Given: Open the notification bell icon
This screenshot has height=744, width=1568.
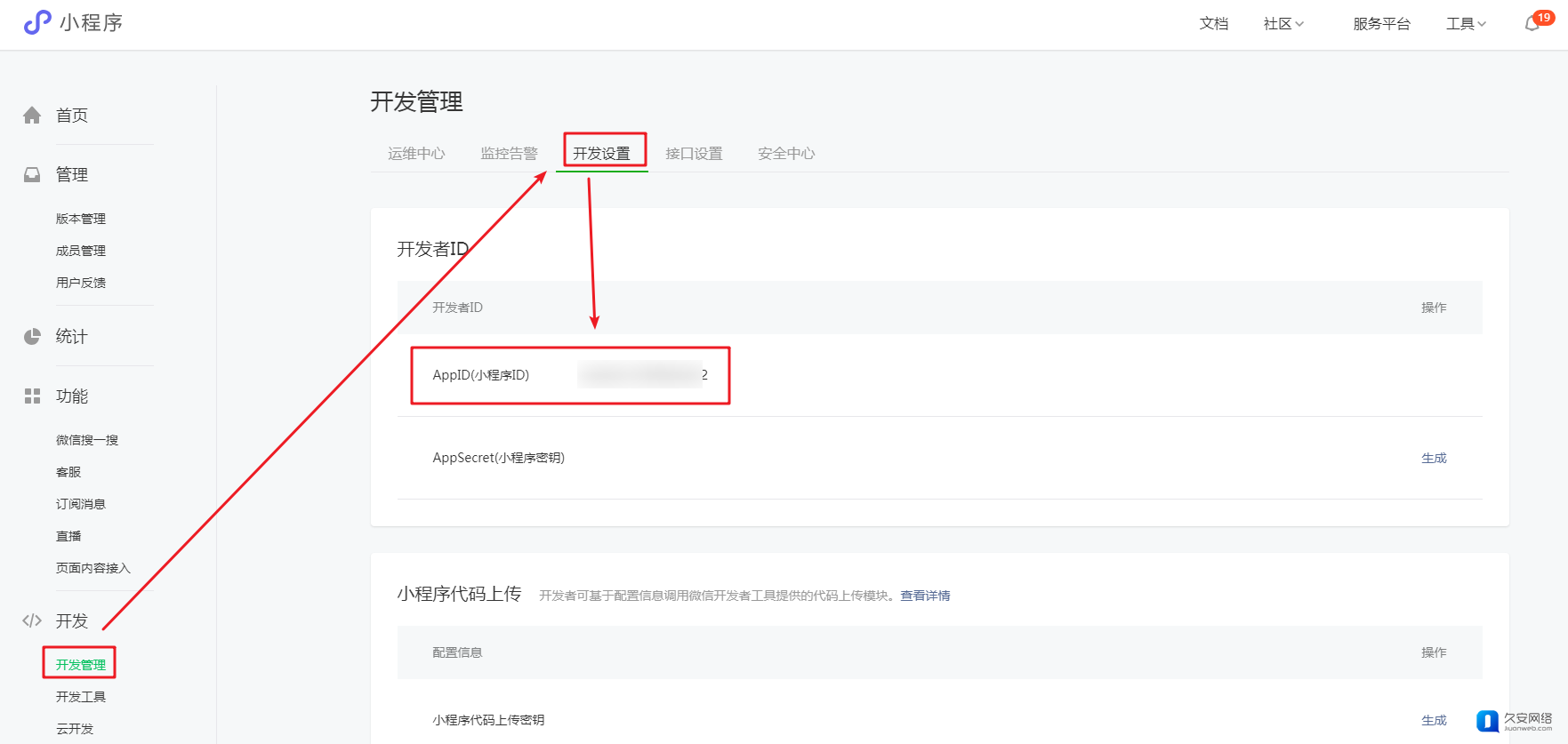Looking at the screenshot, I should [1532, 24].
